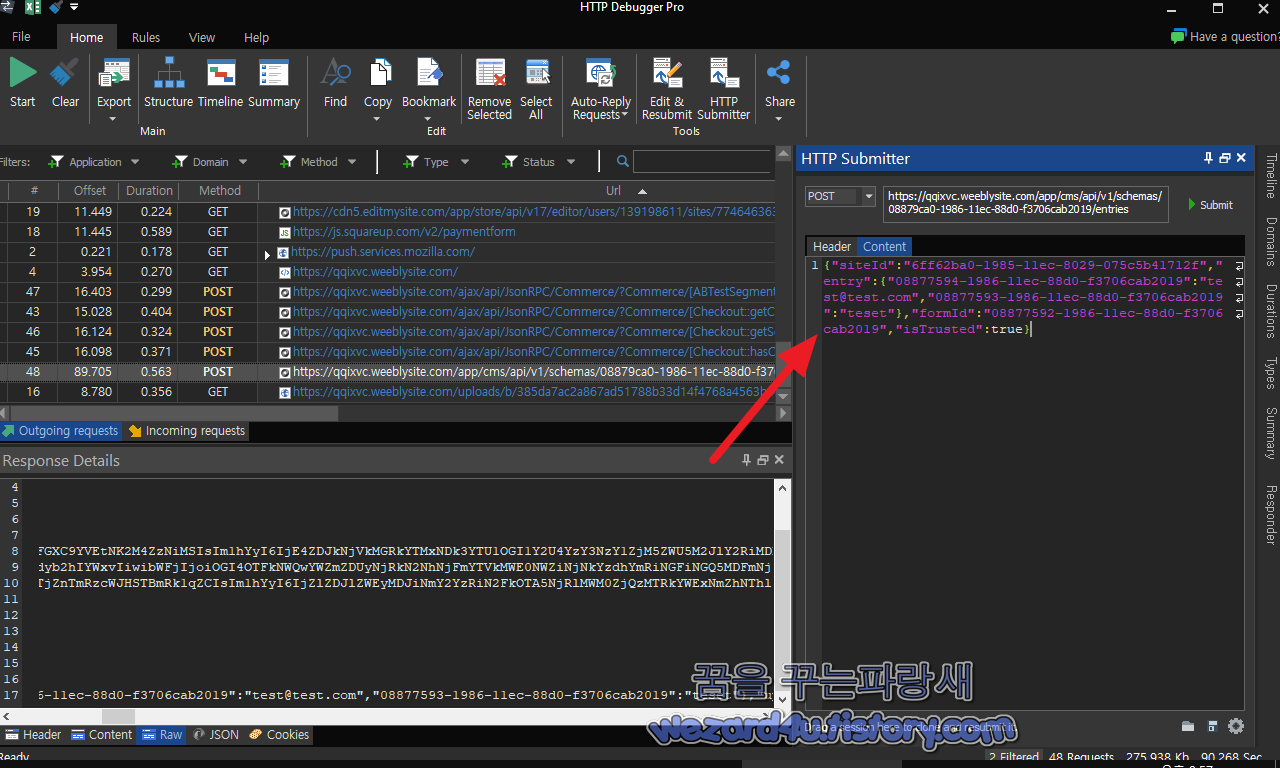Select request row 4 qqixvc.weeblysite.com

375,271
